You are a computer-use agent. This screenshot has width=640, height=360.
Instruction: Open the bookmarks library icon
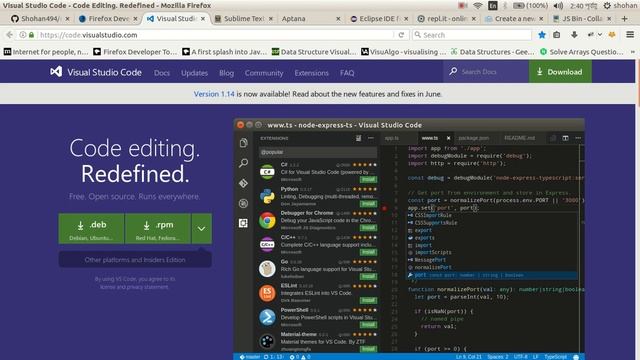point(557,35)
